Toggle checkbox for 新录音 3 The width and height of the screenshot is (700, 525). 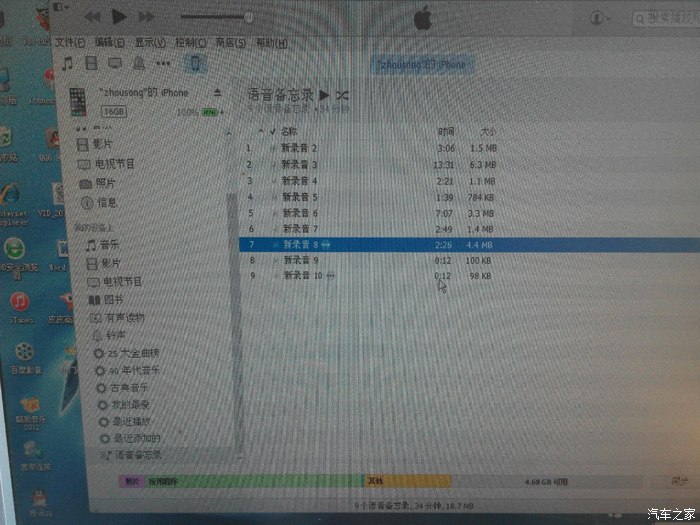coord(273,165)
